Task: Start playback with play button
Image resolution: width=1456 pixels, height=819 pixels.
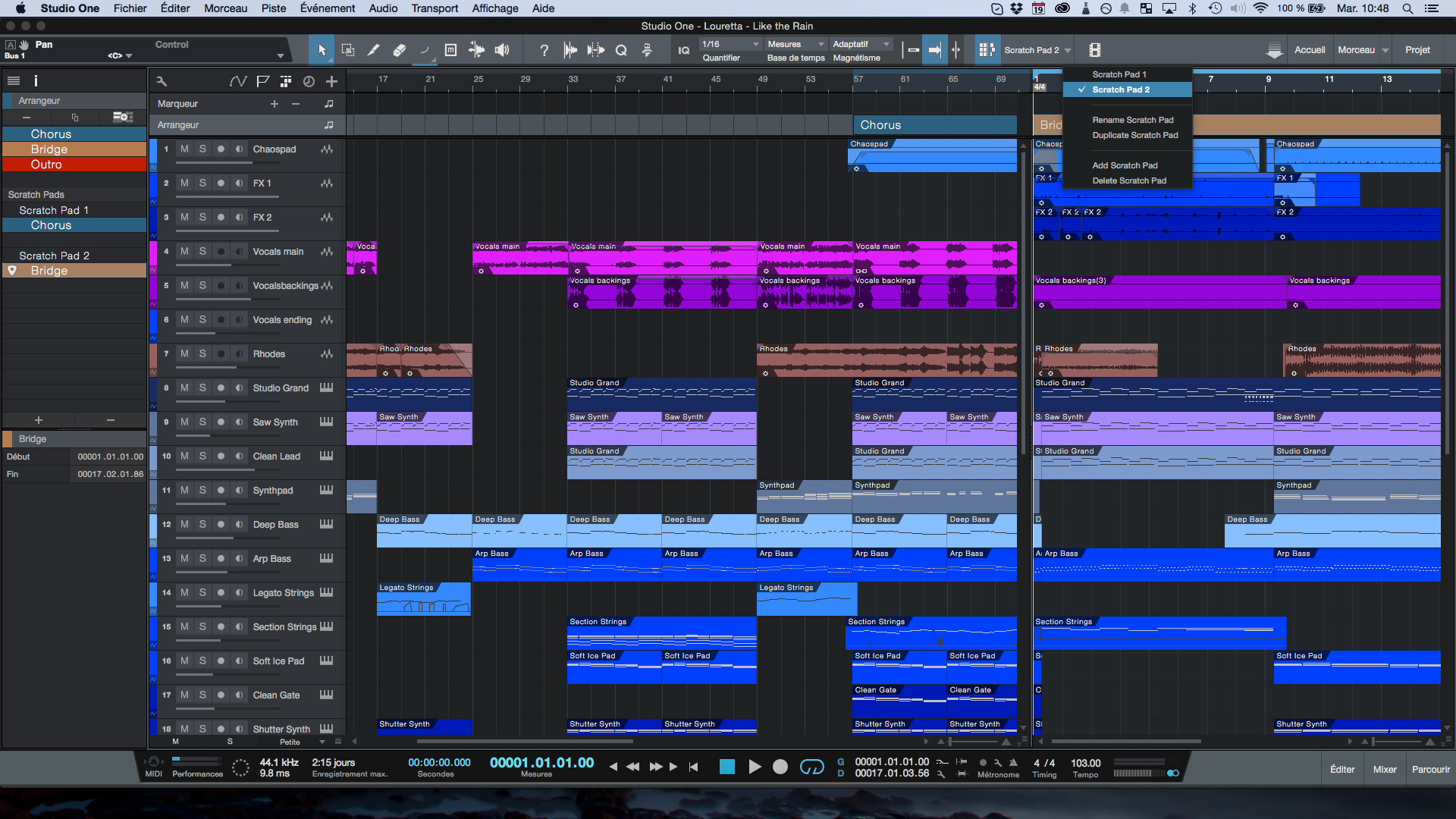Action: 755,767
